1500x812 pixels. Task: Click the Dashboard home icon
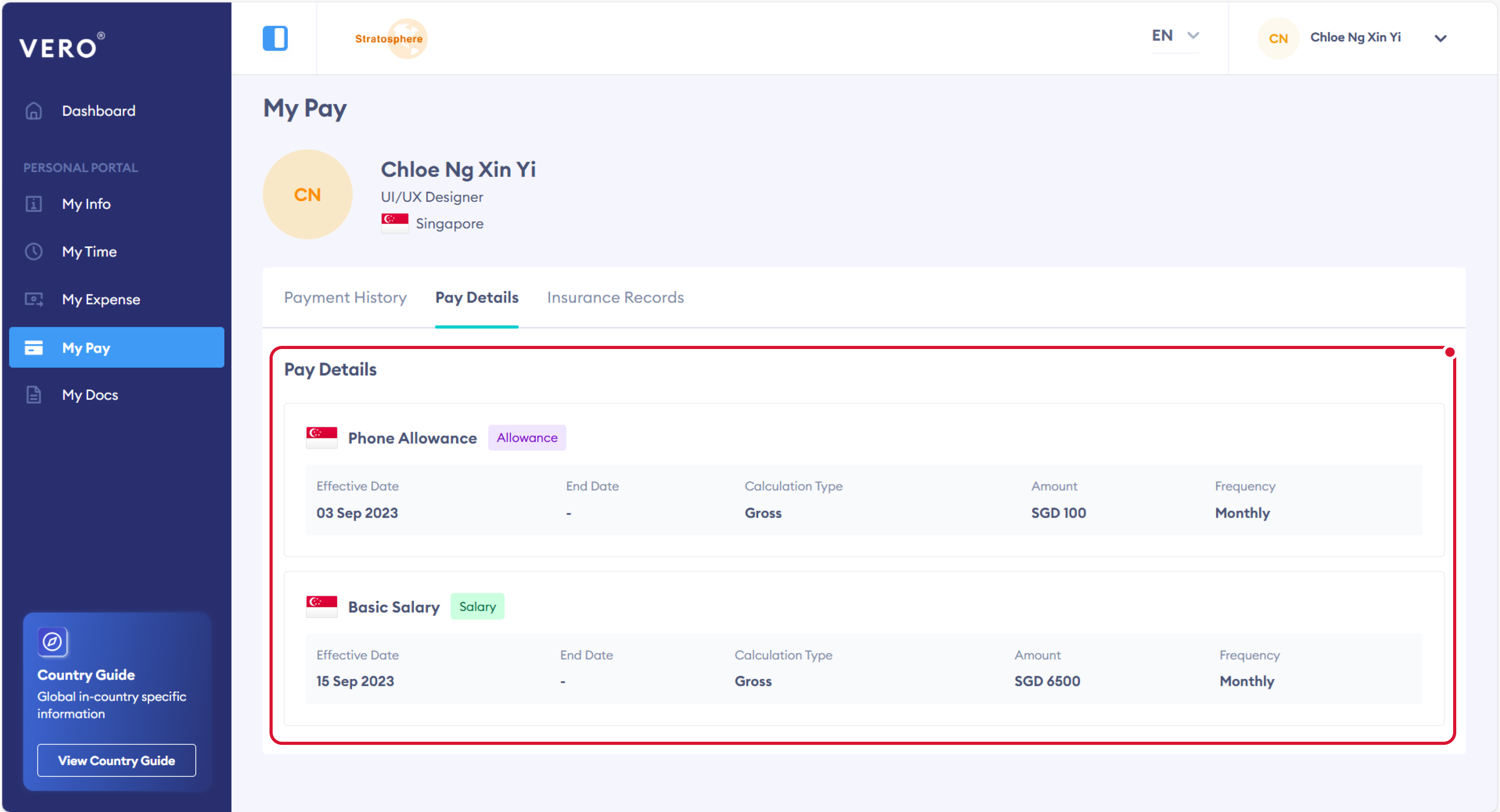(34, 110)
